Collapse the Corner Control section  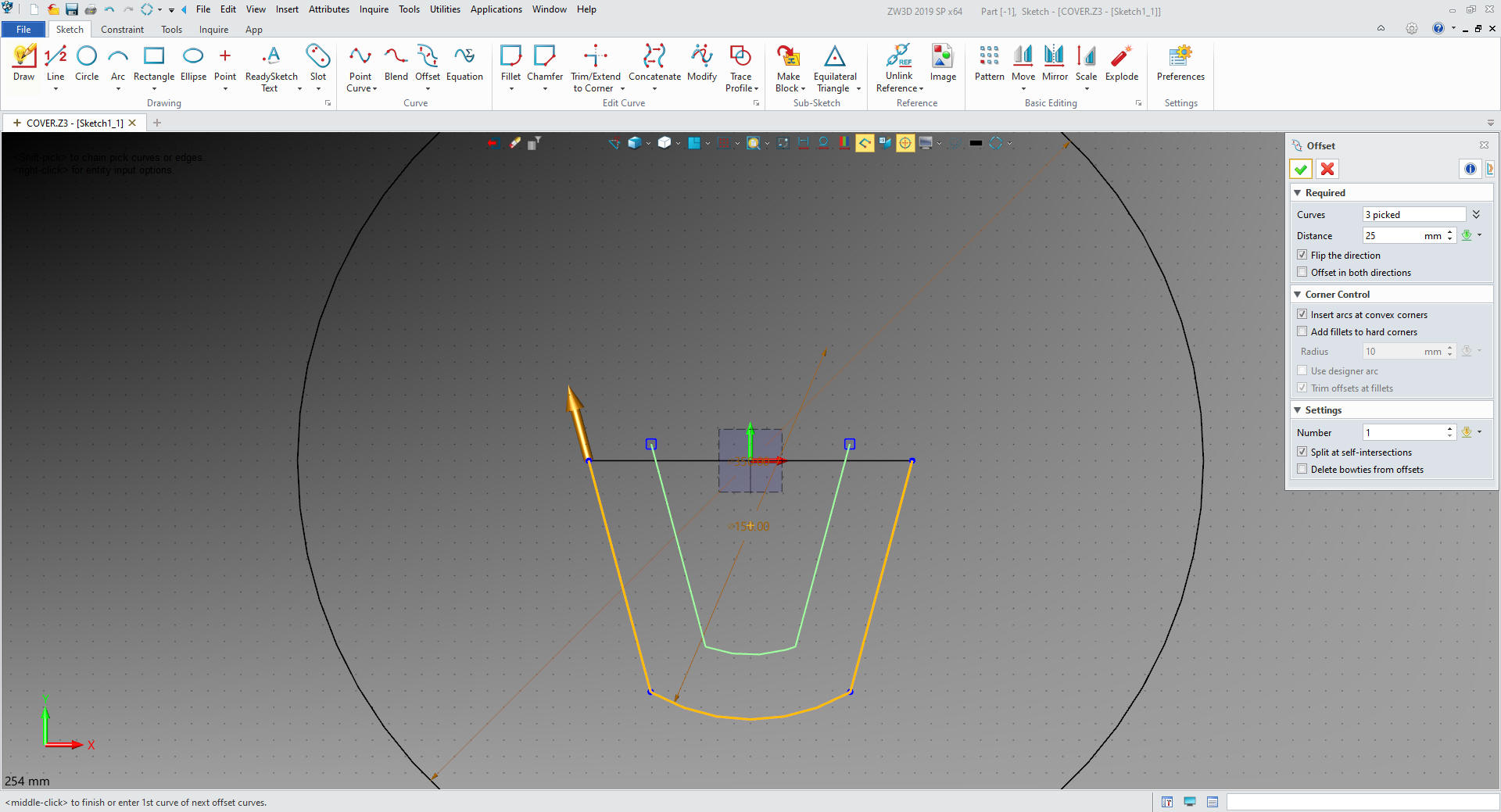1298,294
